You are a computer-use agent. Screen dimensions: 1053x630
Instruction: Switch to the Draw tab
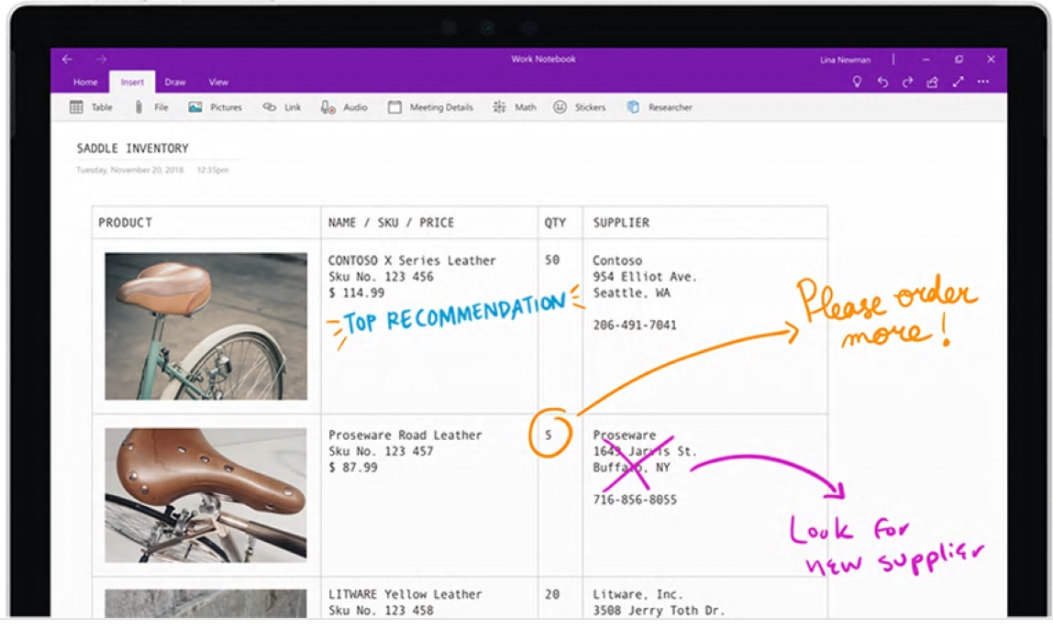click(175, 82)
